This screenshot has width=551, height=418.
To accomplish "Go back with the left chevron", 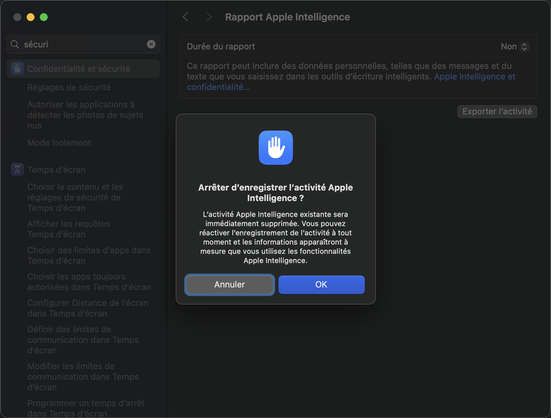I will [186, 17].
